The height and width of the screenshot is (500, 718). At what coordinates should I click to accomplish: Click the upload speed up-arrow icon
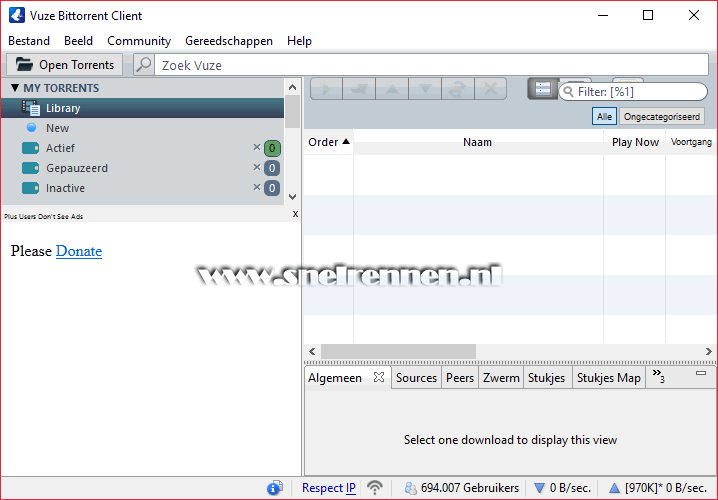click(614, 488)
